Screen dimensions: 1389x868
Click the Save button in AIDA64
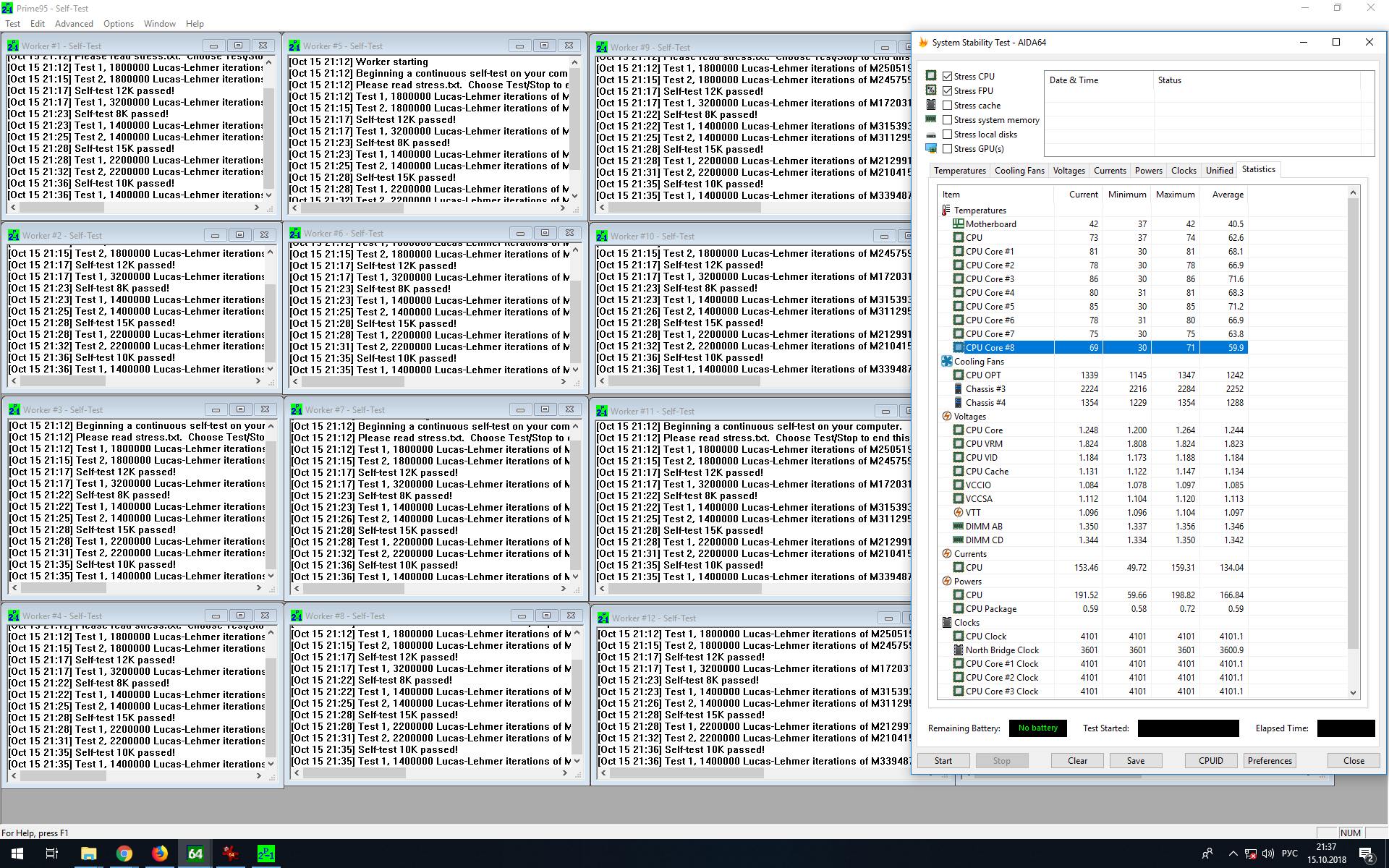(x=1135, y=760)
